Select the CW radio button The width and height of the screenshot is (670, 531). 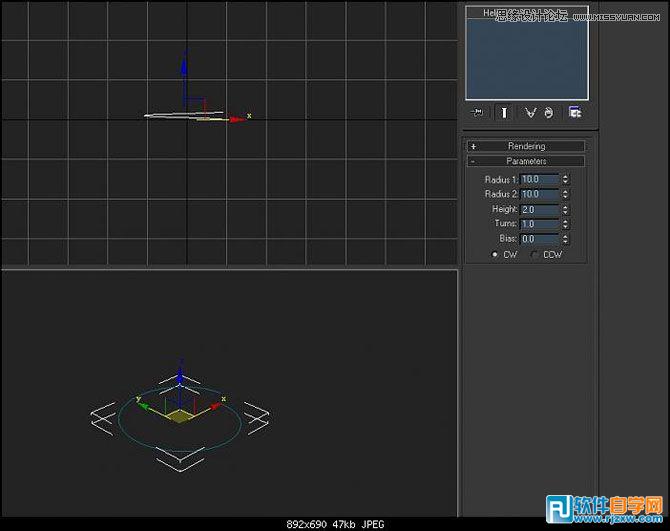(x=495, y=255)
